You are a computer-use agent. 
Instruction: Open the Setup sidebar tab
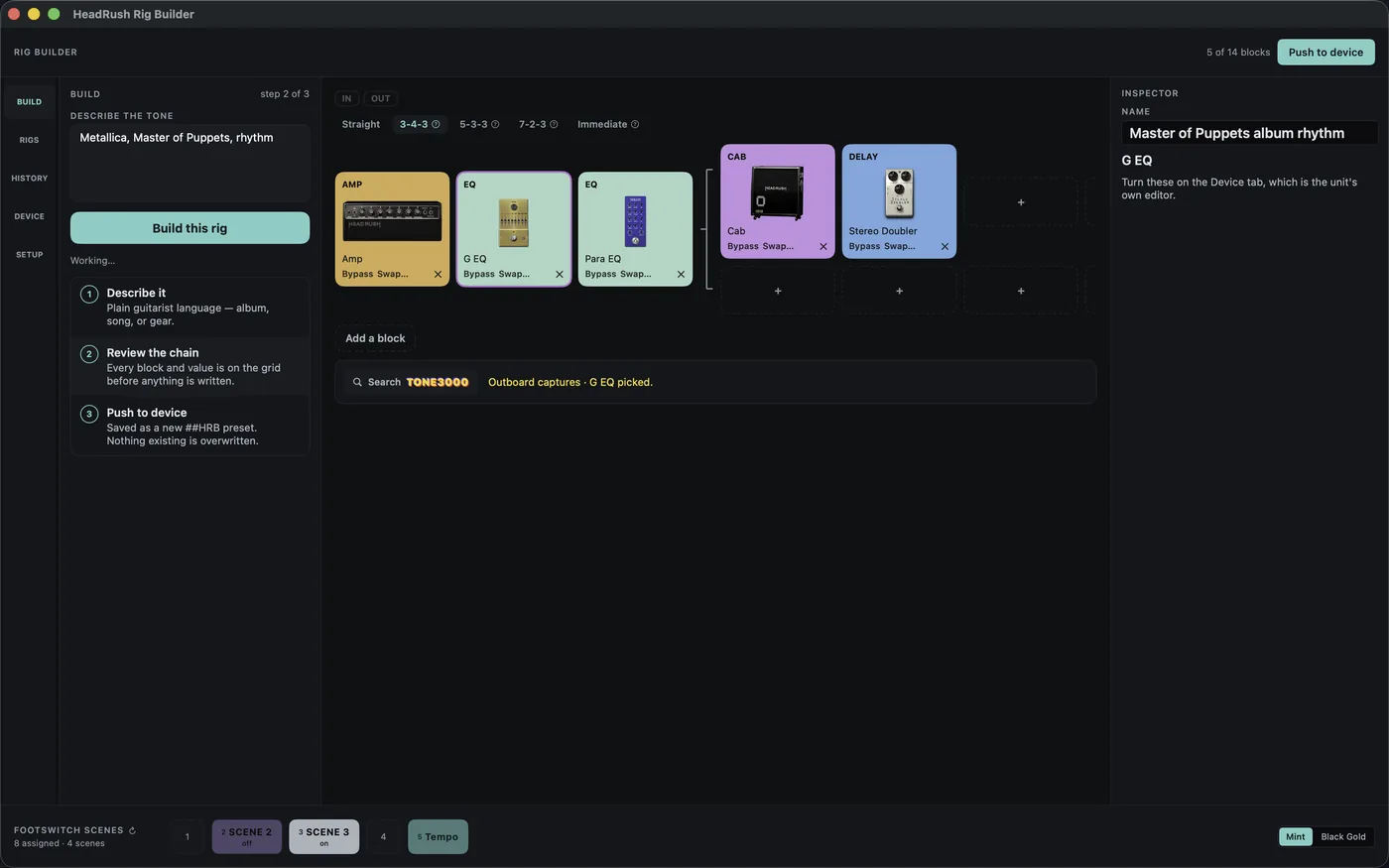(30, 255)
